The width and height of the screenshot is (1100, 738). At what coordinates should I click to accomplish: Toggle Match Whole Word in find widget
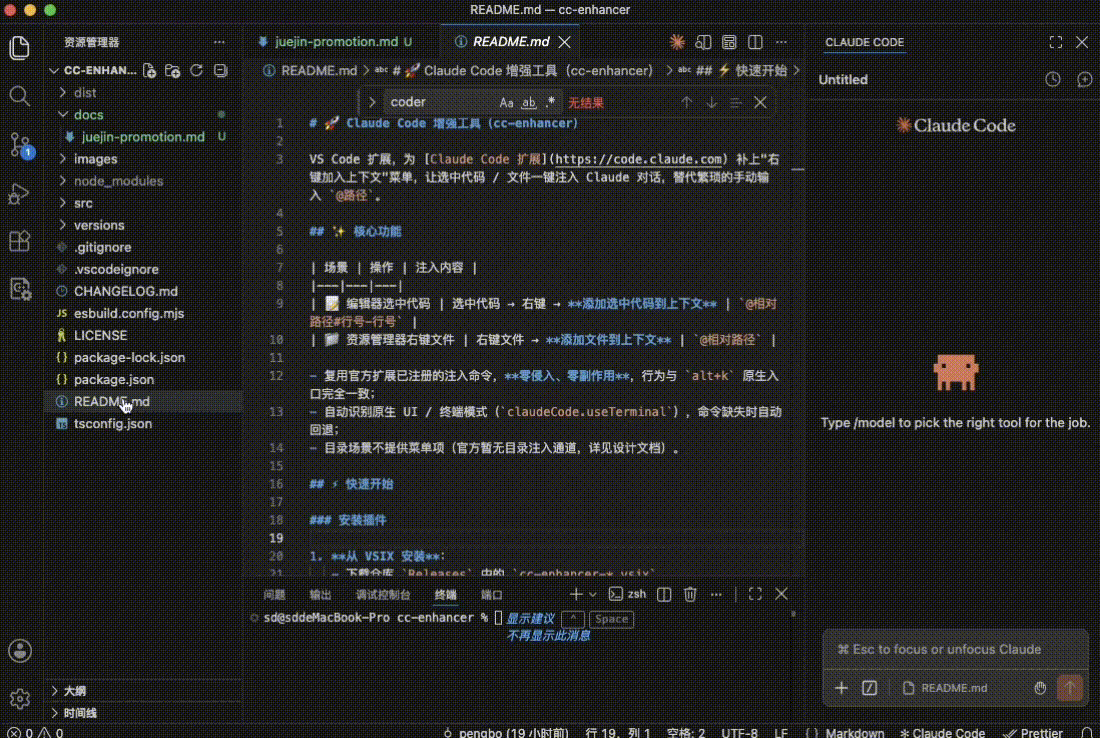(529, 102)
